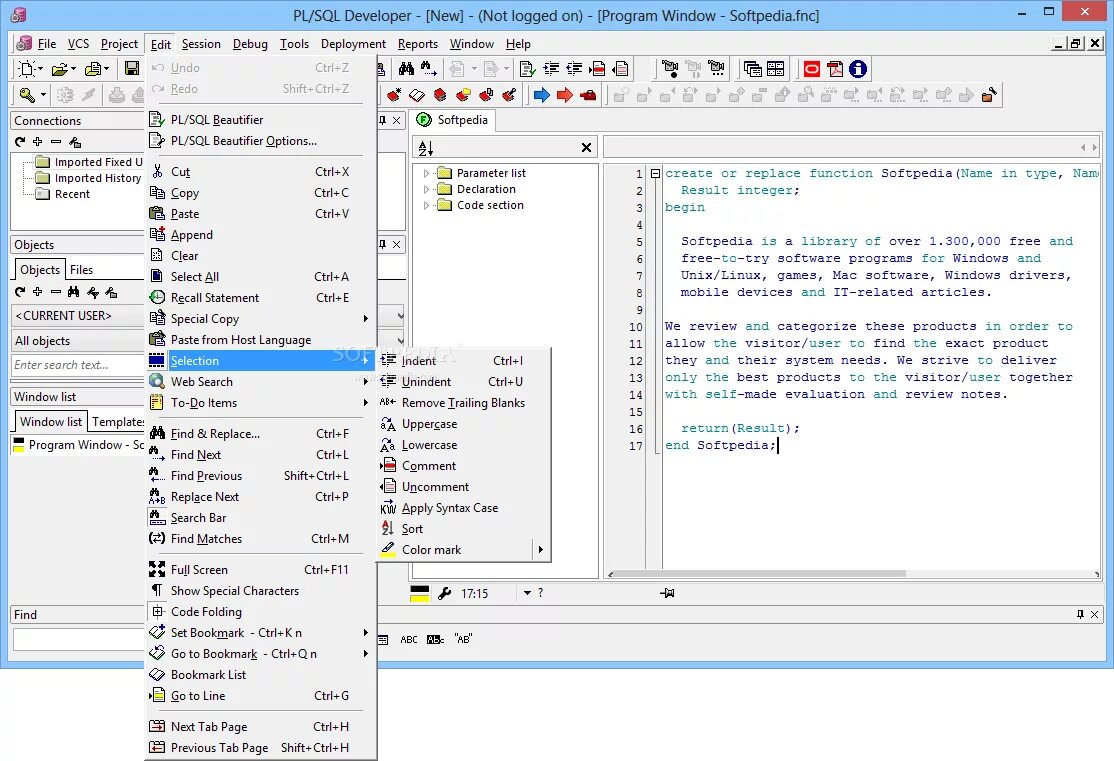
Task: Switch to the Files tab in Objects panel
Action: pyautogui.click(x=81, y=269)
